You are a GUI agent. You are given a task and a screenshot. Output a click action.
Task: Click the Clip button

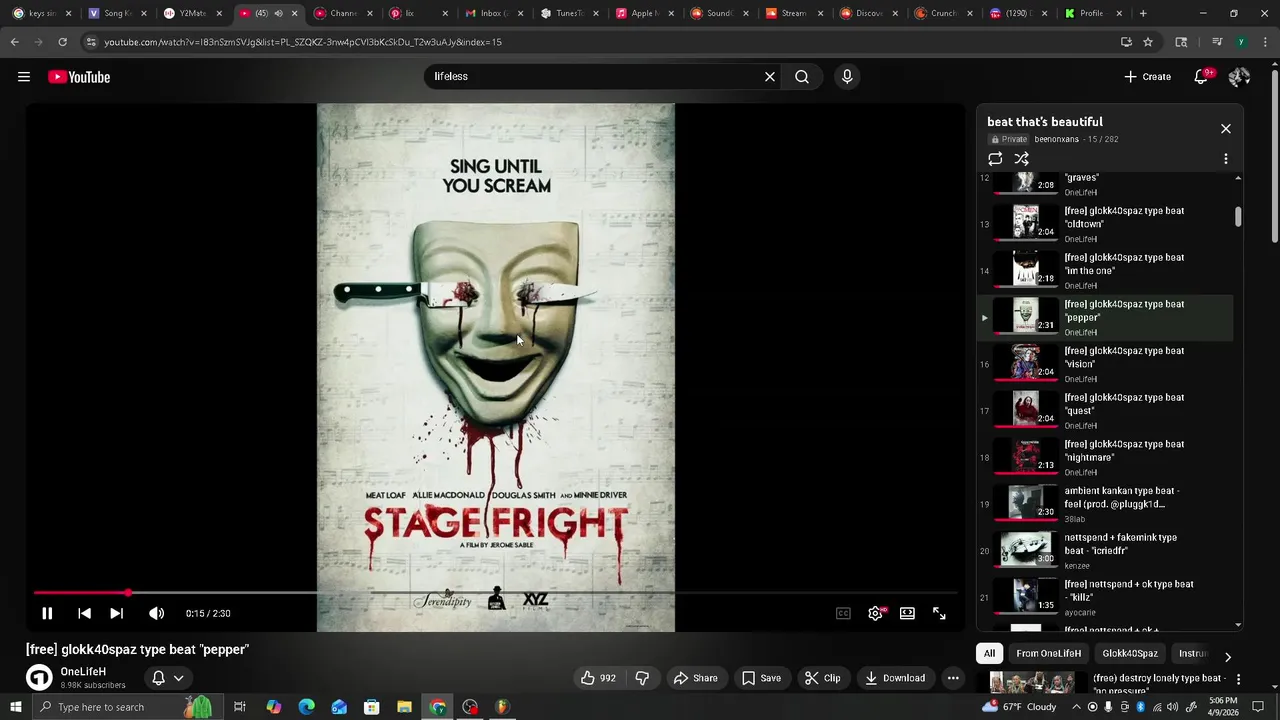[x=823, y=678]
